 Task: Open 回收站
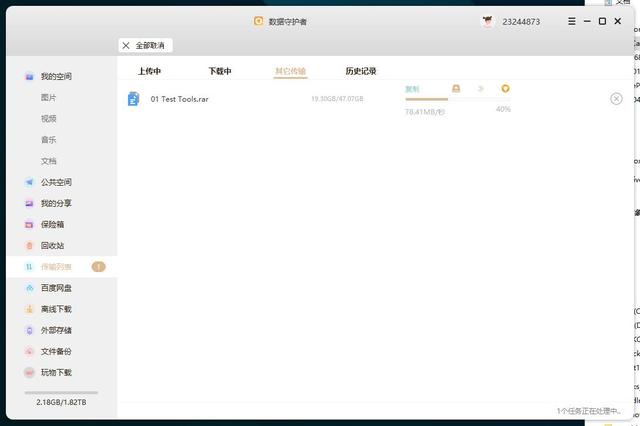coord(52,246)
